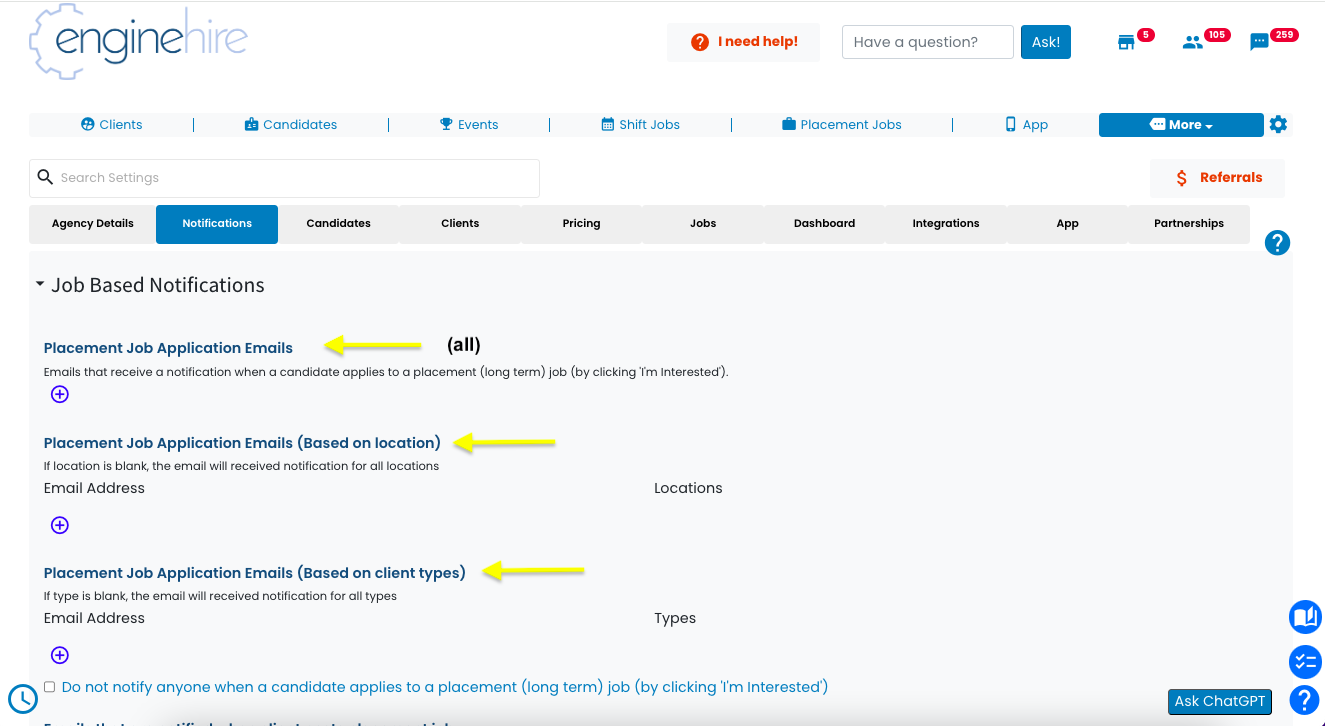1325x726 pixels.
Task: Open the App settings tab
Action: click(x=1068, y=224)
